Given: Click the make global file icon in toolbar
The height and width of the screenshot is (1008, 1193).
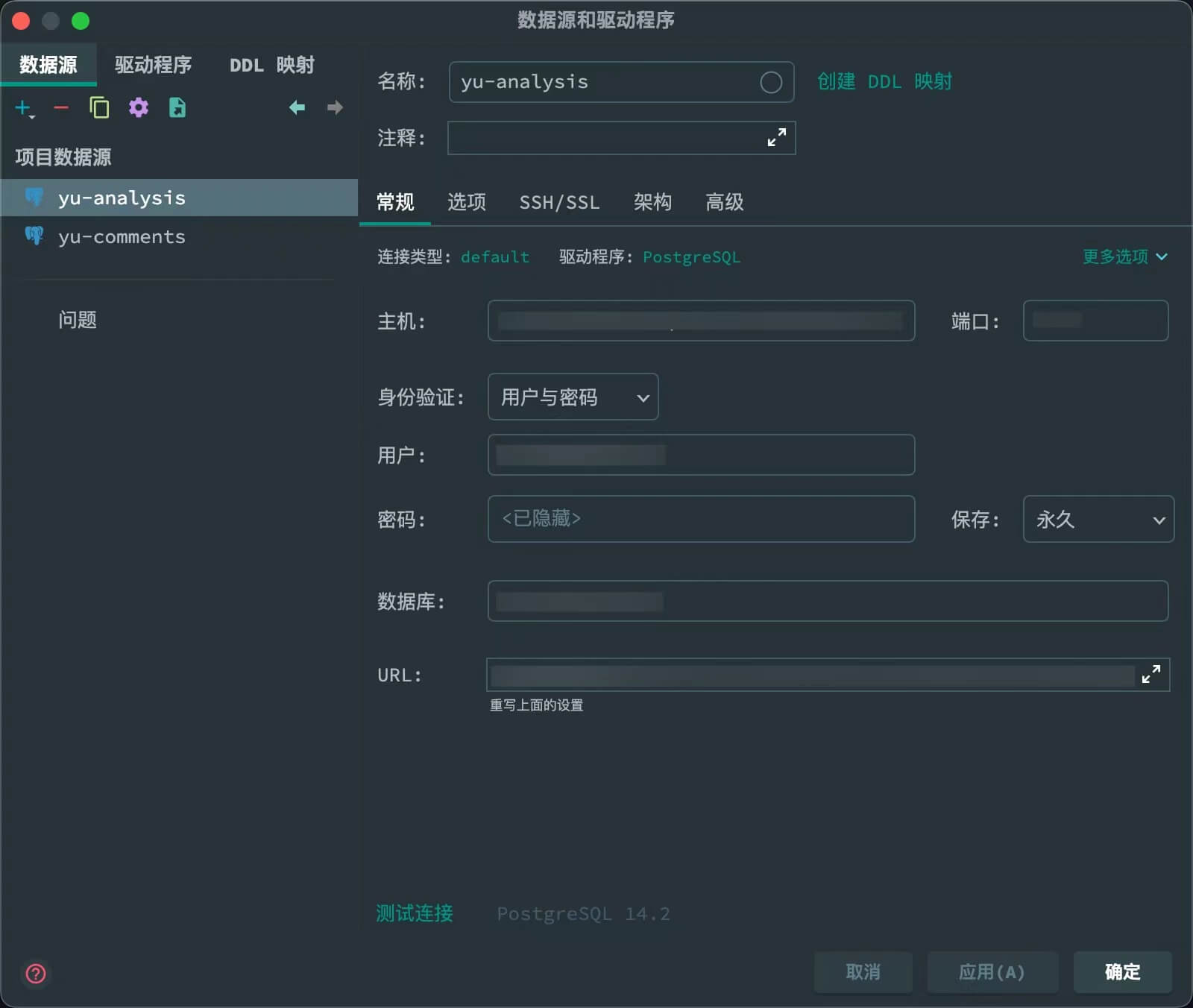Looking at the screenshot, I should click(x=177, y=108).
